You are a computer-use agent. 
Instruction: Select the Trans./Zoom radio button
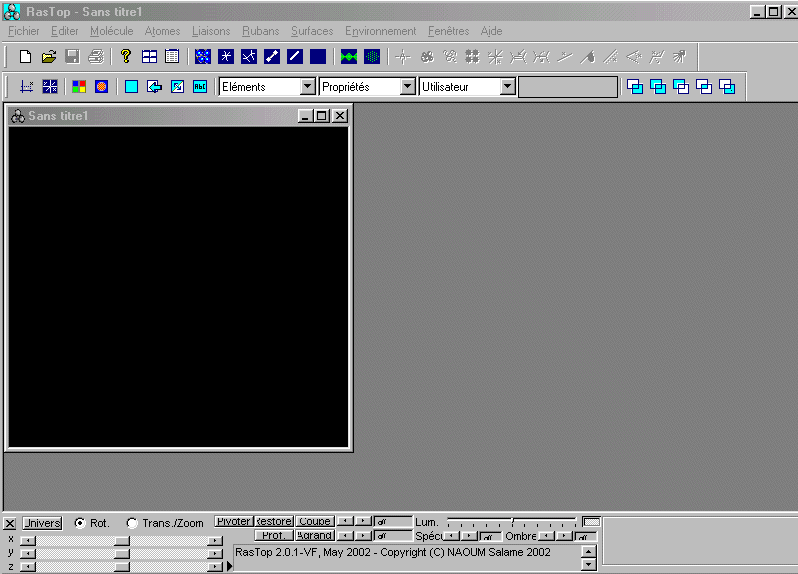pyautogui.click(x=132, y=523)
